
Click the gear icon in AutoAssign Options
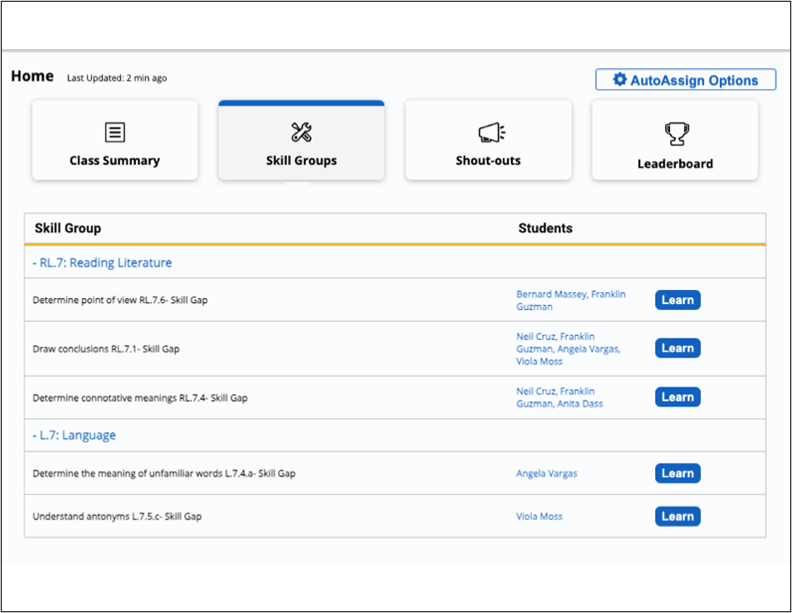tap(620, 80)
